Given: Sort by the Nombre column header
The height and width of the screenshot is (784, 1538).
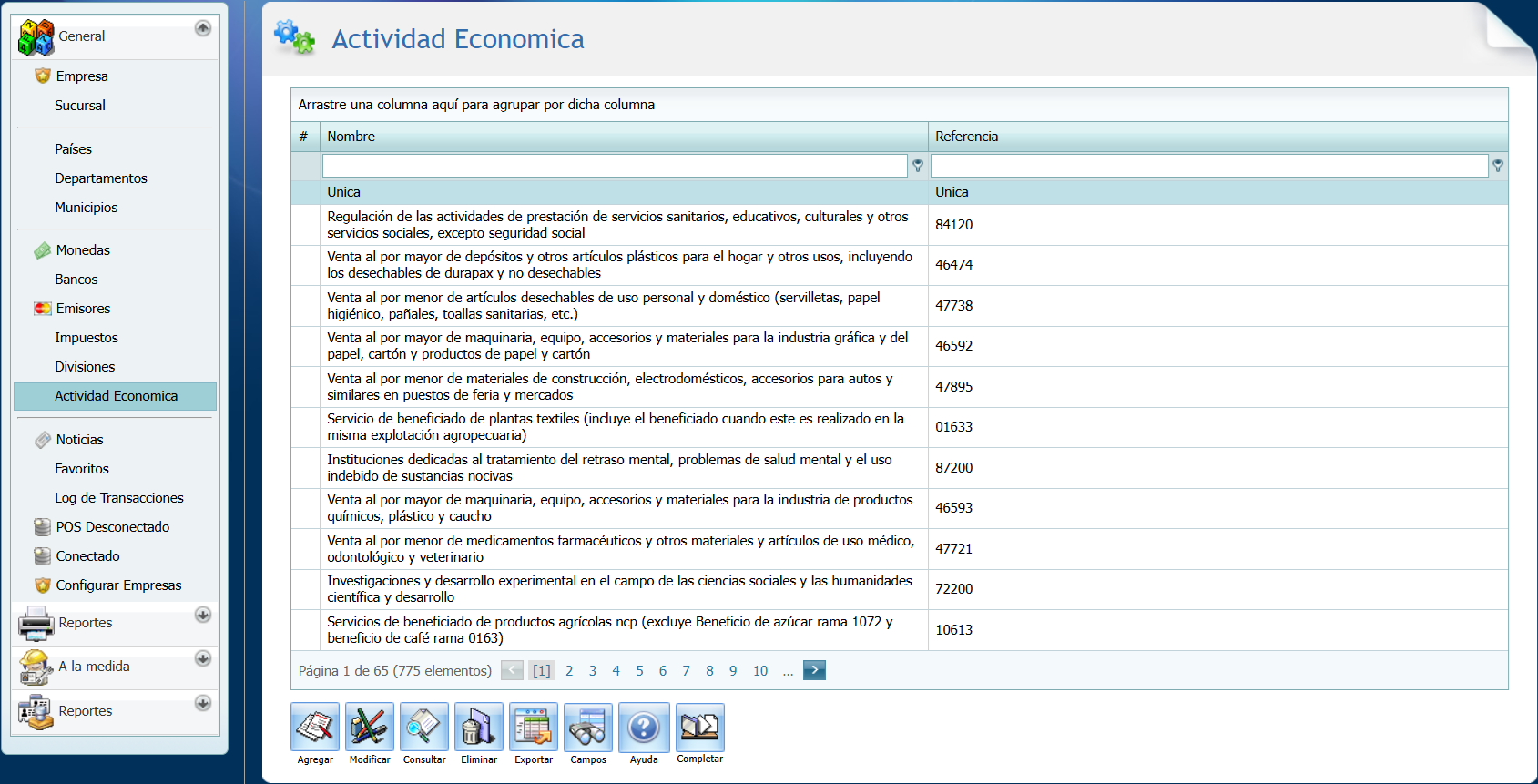Looking at the screenshot, I should pyautogui.click(x=624, y=137).
